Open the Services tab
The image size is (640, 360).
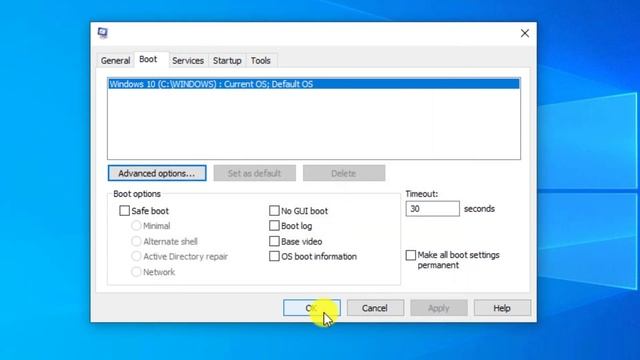(188, 60)
